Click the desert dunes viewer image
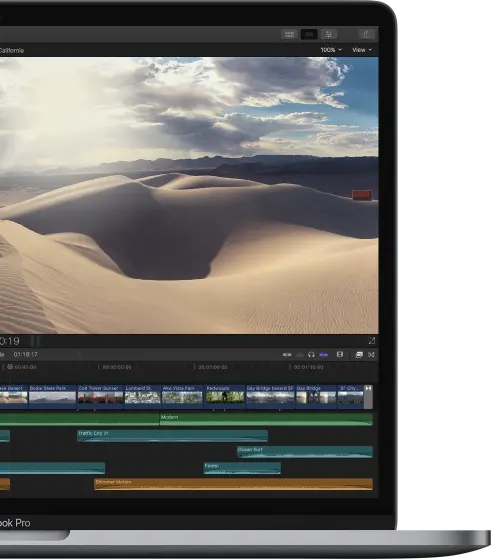This screenshot has height=559, width=491. pos(189,195)
